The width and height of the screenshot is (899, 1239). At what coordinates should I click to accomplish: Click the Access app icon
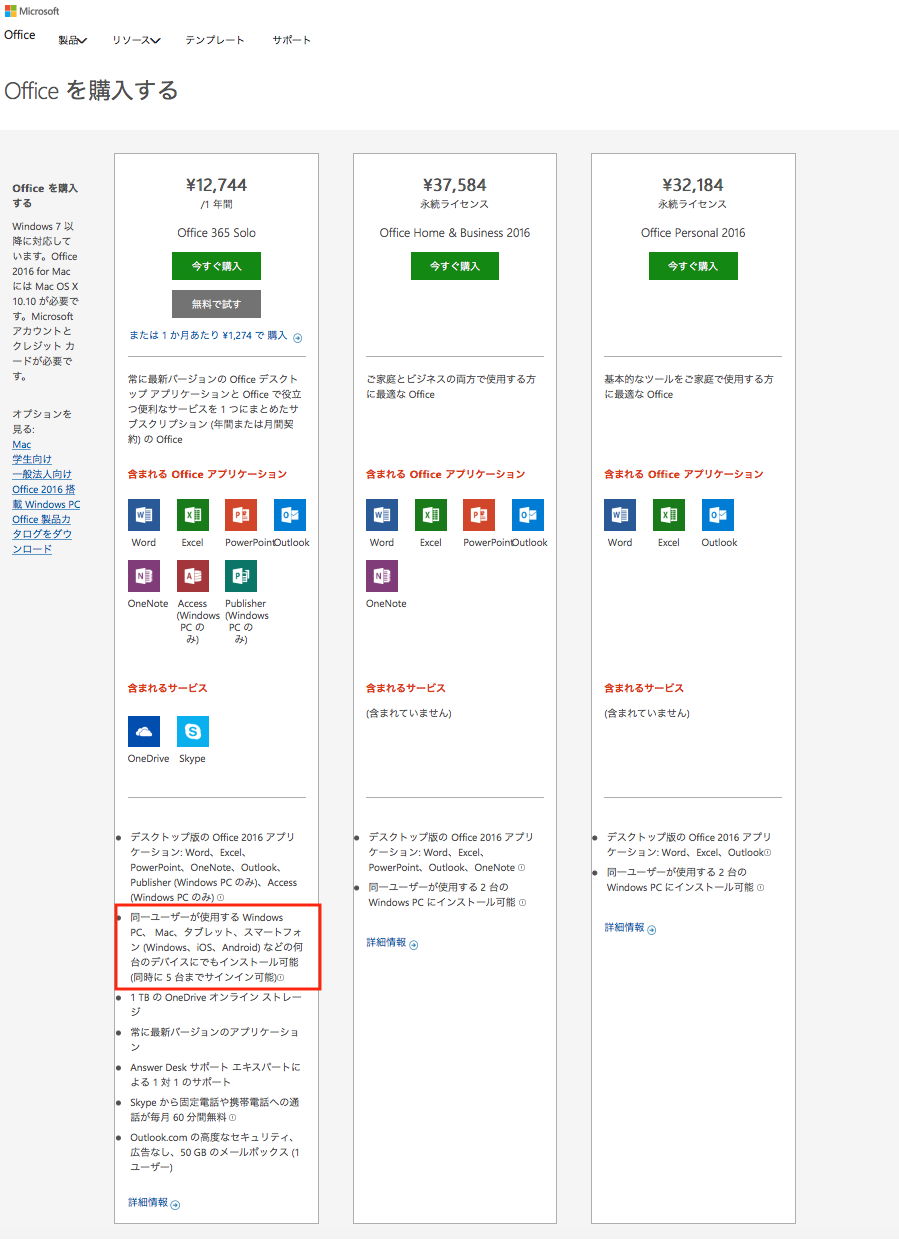(x=193, y=576)
